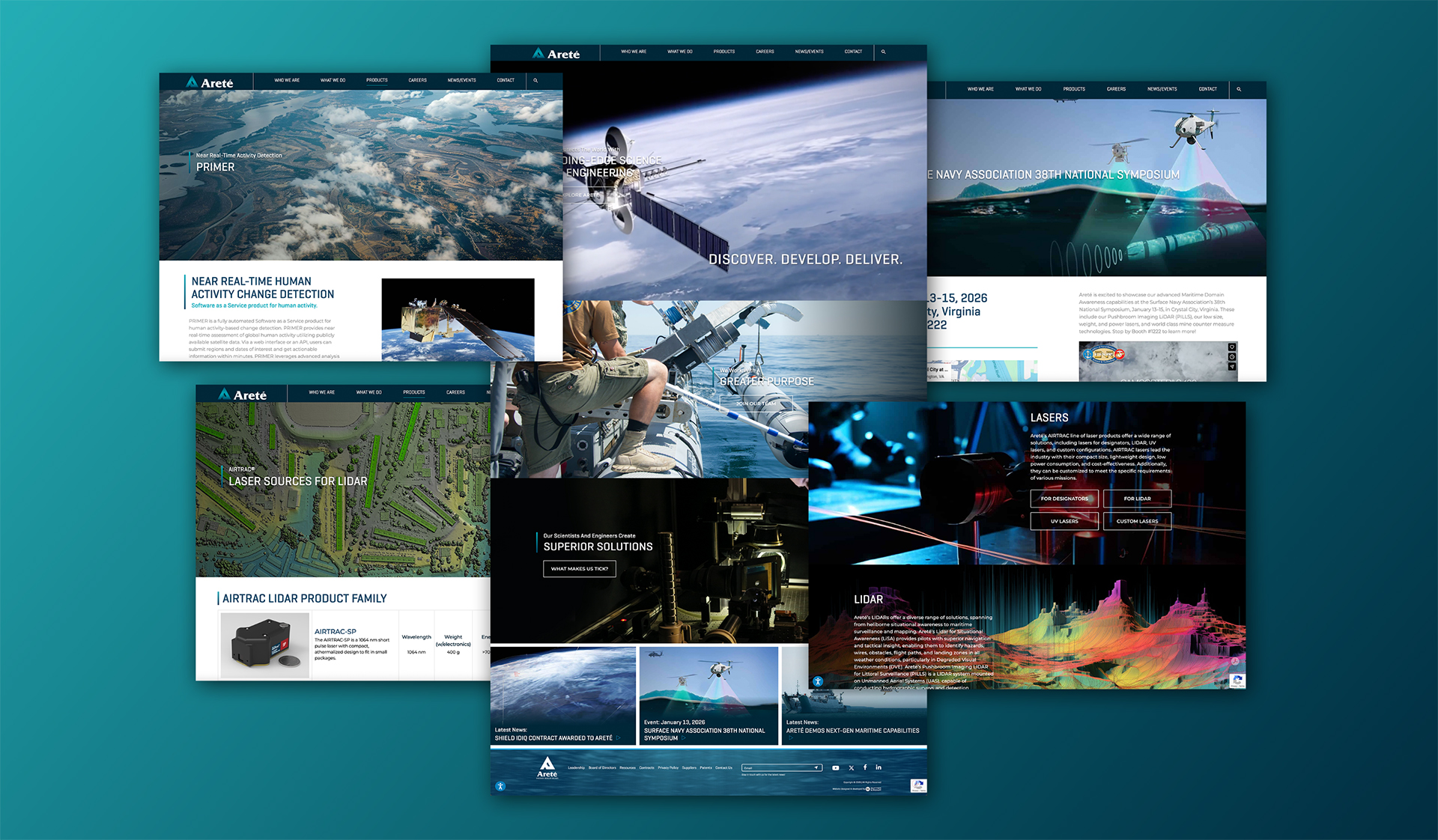
Task: Submit email with the send arrow icon
Action: [x=816, y=768]
